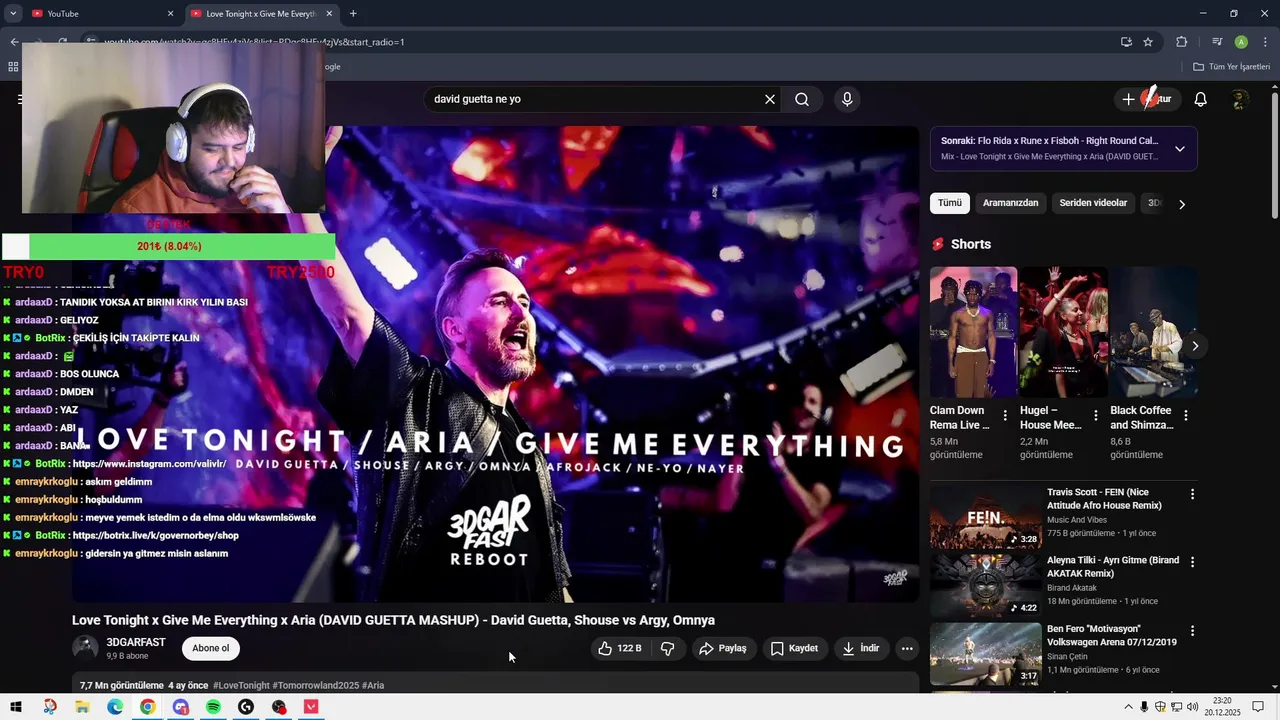This screenshot has height=720, width=1280.
Task: Open the 3DGARFAST channel name link
Action: coord(136,642)
